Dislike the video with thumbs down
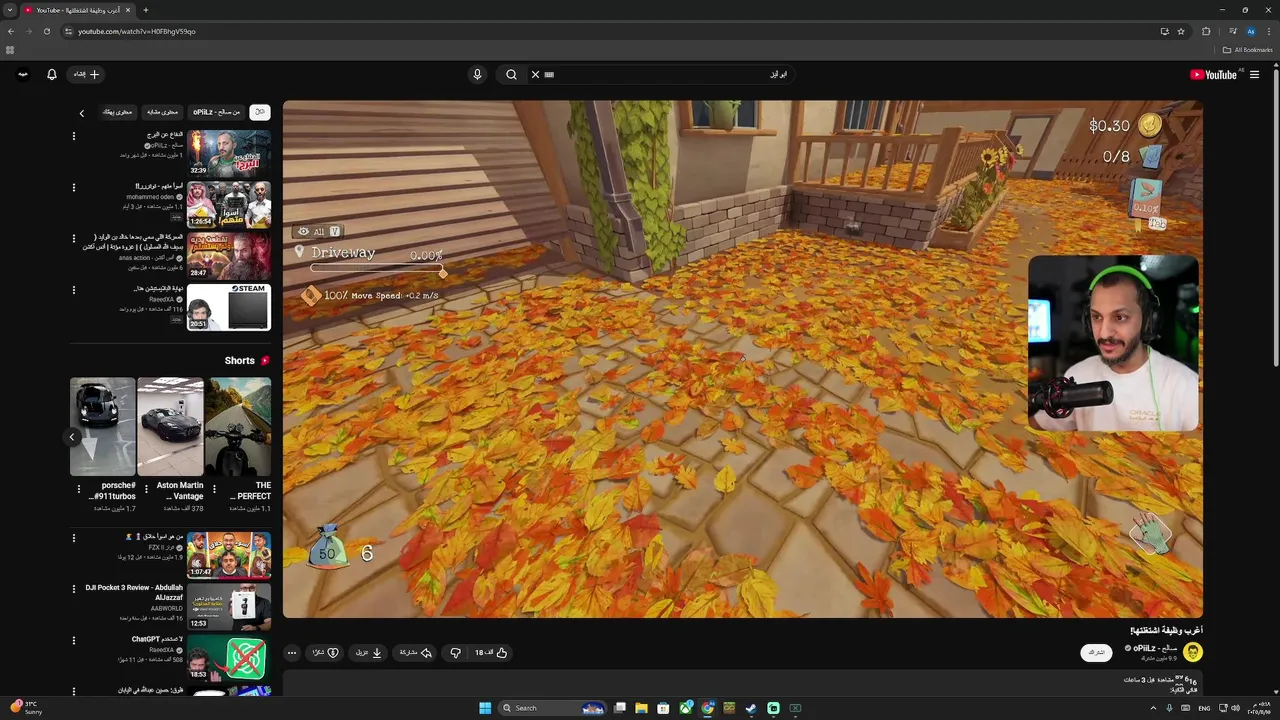This screenshot has width=1280, height=720. (x=455, y=653)
